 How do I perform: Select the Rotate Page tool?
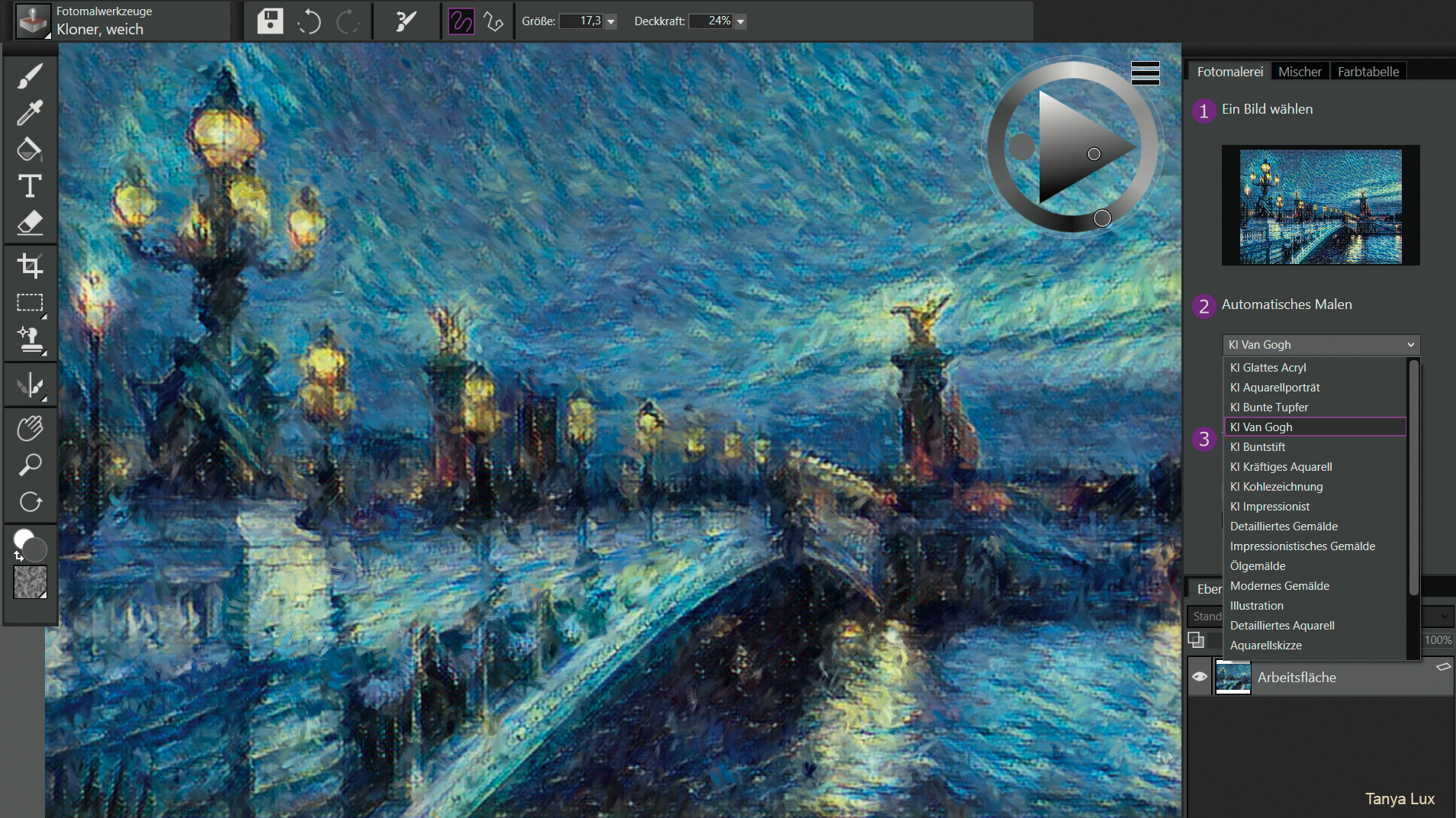pos(30,502)
